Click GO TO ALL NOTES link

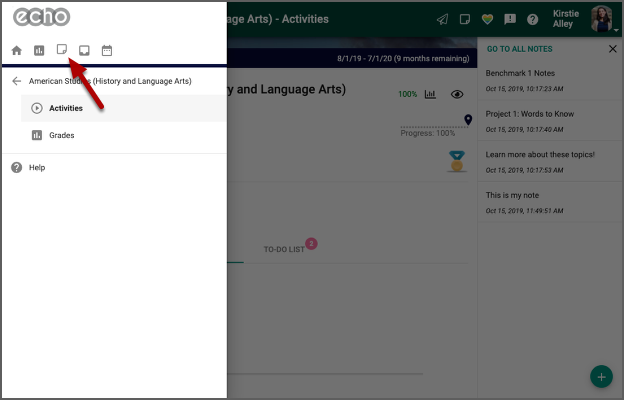pyautogui.click(x=519, y=49)
